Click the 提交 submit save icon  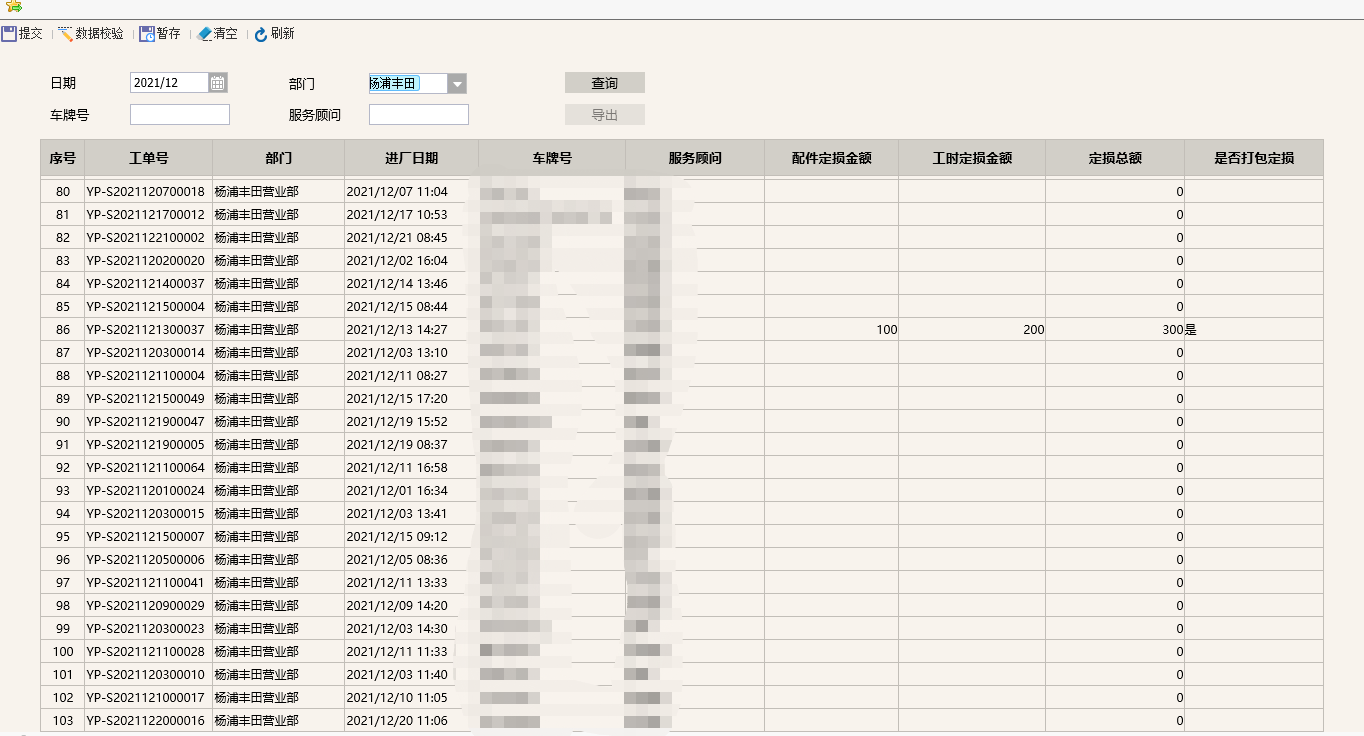(x=9, y=34)
